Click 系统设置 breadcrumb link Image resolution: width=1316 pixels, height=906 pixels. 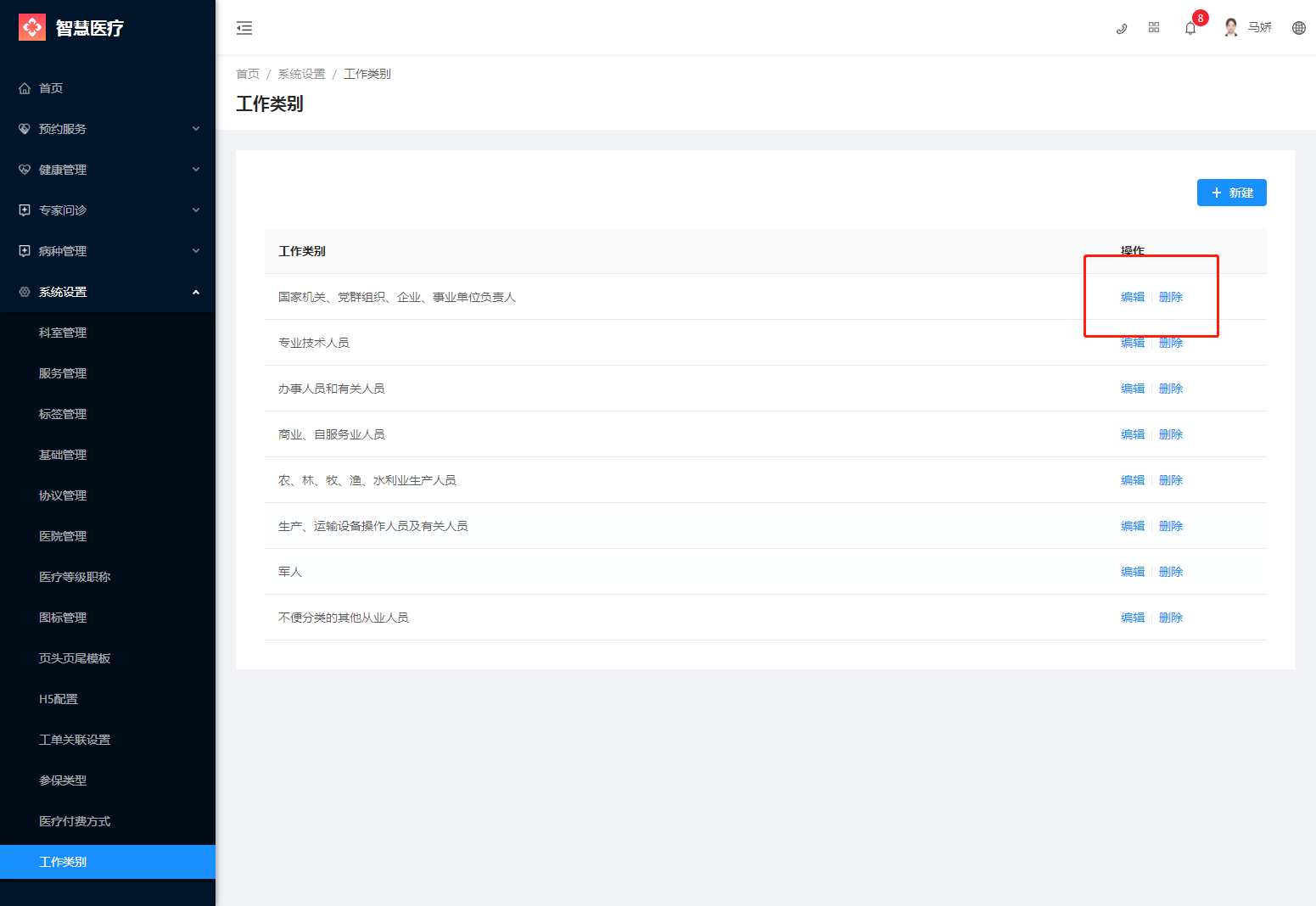[302, 74]
